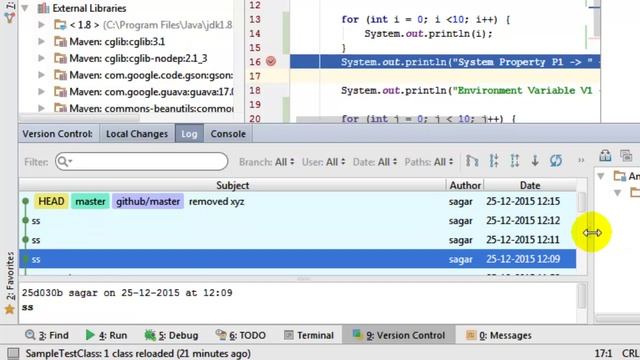640x360 pixels.
Task: Click the Author column header
Action: tap(465, 185)
